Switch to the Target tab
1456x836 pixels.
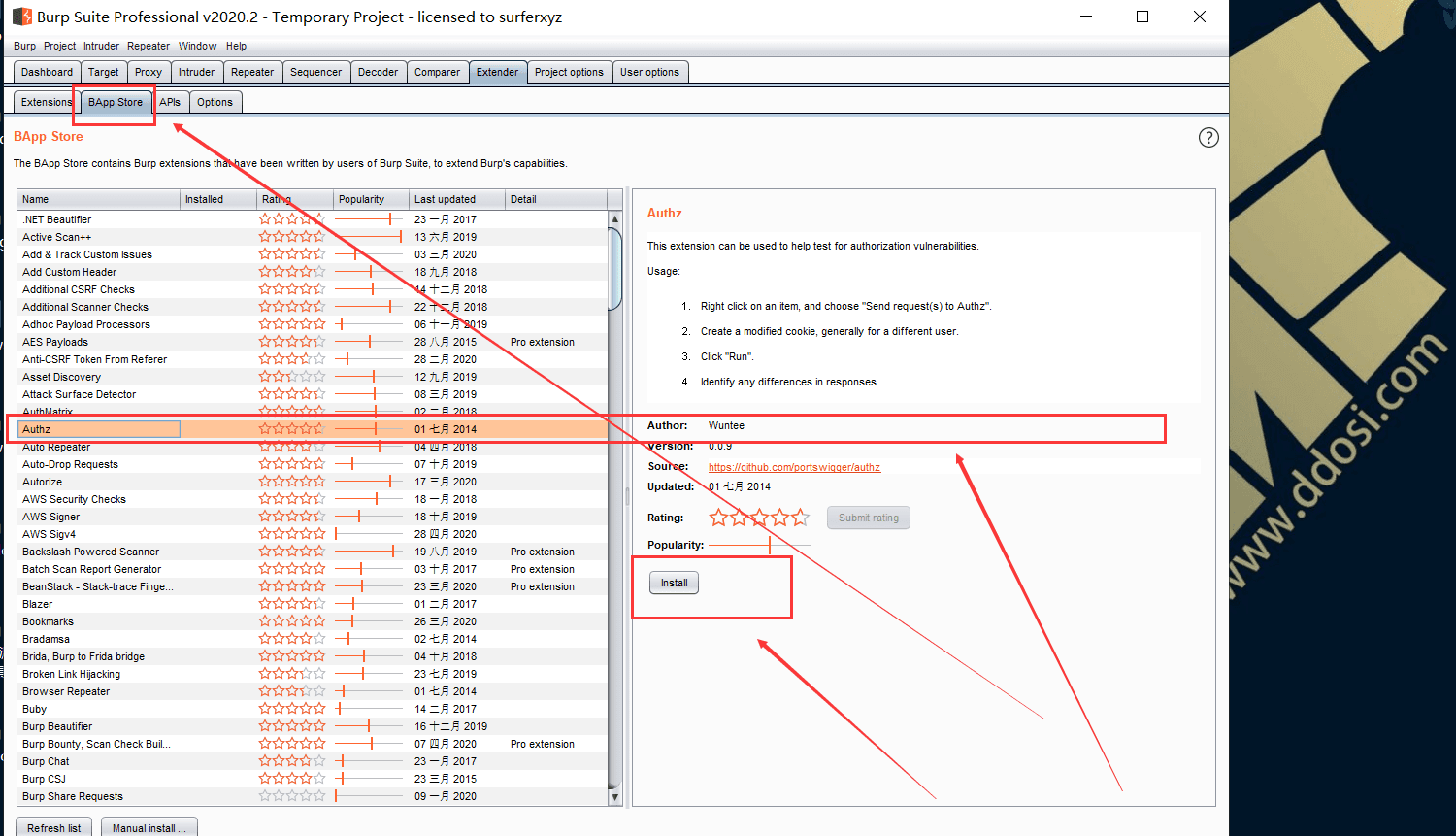pyautogui.click(x=103, y=72)
